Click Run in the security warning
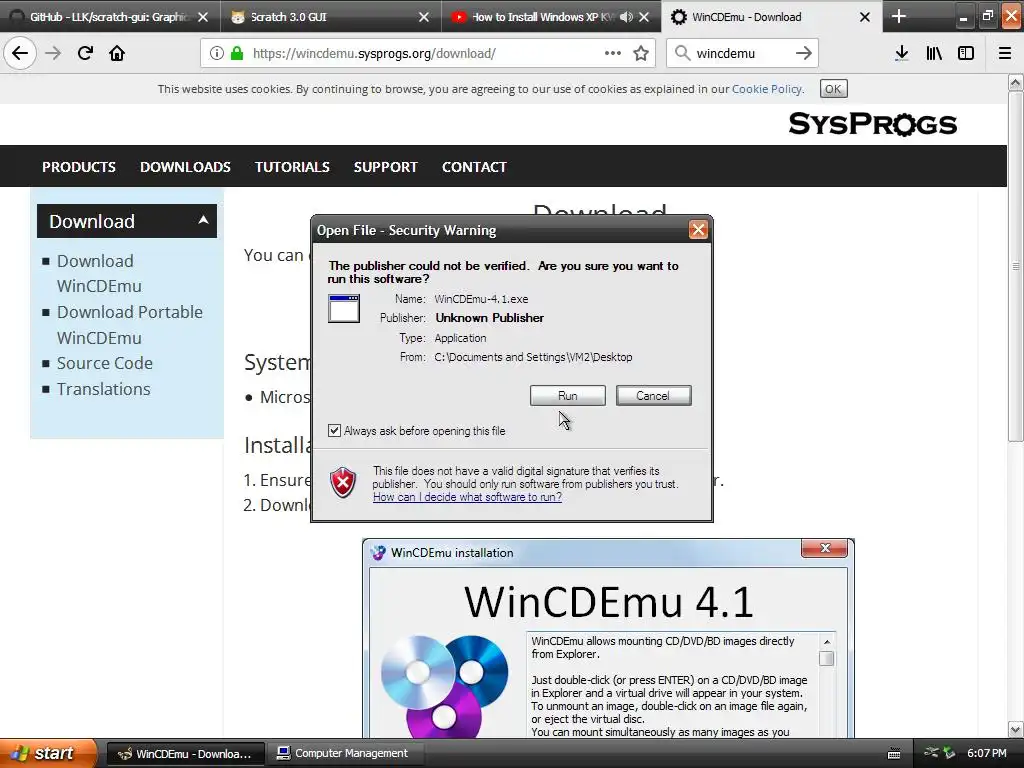1024x768 pixels. point(568,396)
